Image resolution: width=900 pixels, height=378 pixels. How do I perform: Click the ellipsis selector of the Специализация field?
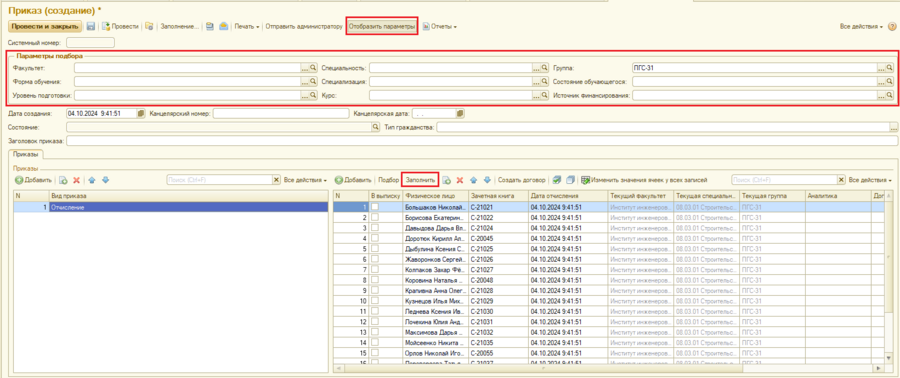[536, 81]
